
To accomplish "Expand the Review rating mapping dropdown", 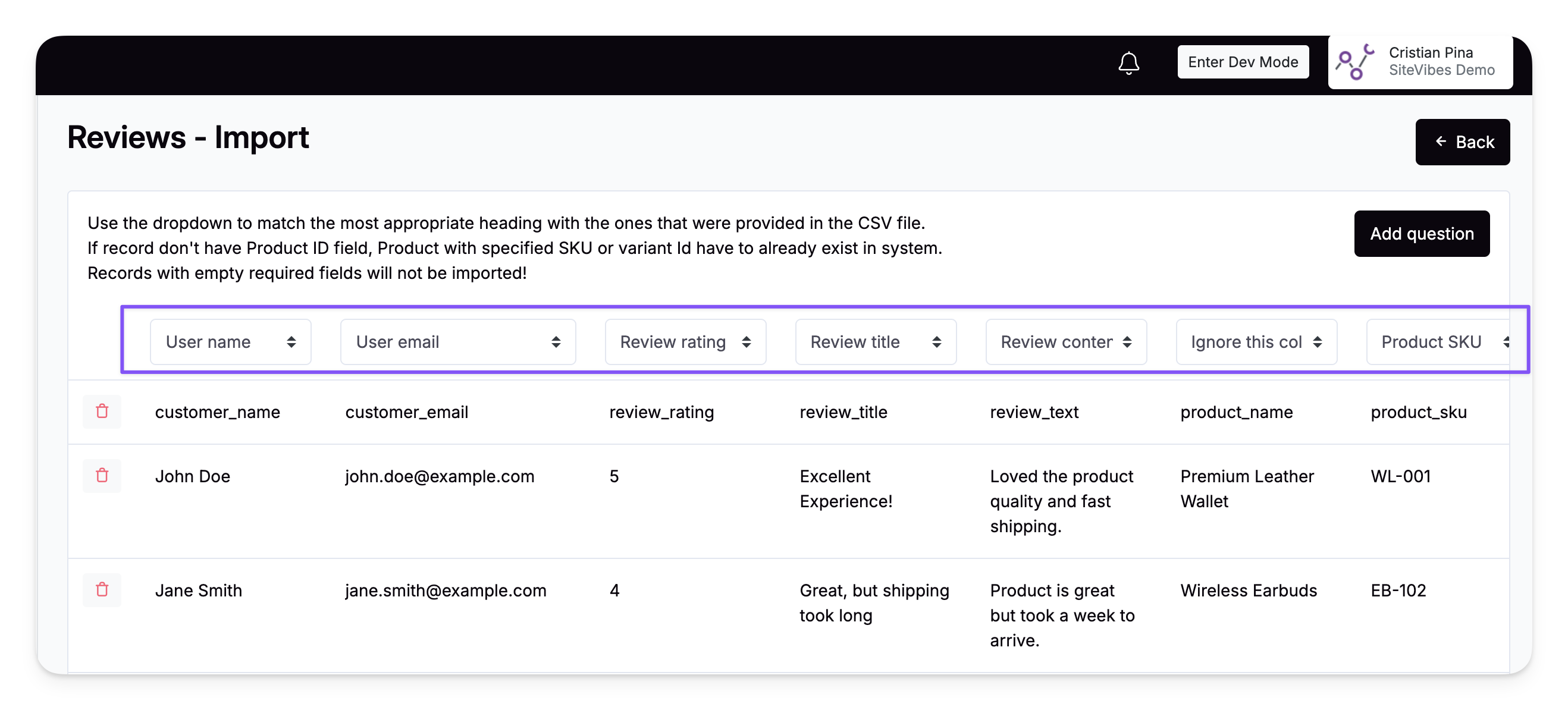I will (685, 342).
